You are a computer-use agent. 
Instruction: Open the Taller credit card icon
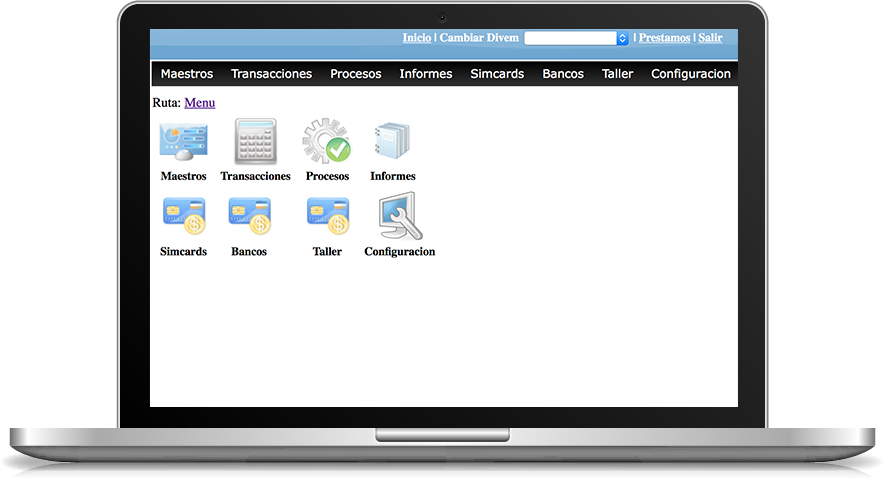(328, 216)
